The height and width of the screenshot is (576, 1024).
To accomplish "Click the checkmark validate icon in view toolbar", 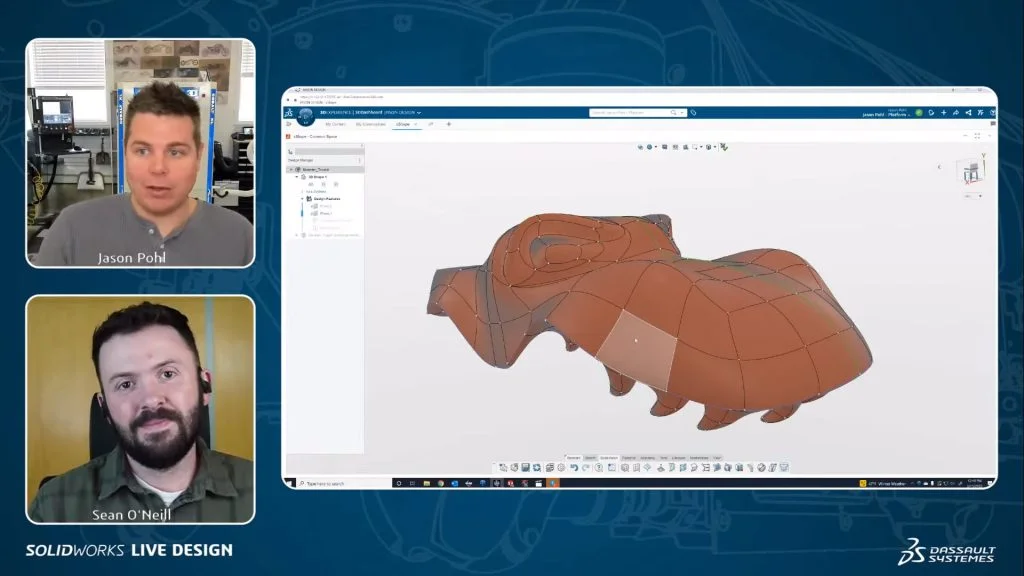I will pos(724,147).
